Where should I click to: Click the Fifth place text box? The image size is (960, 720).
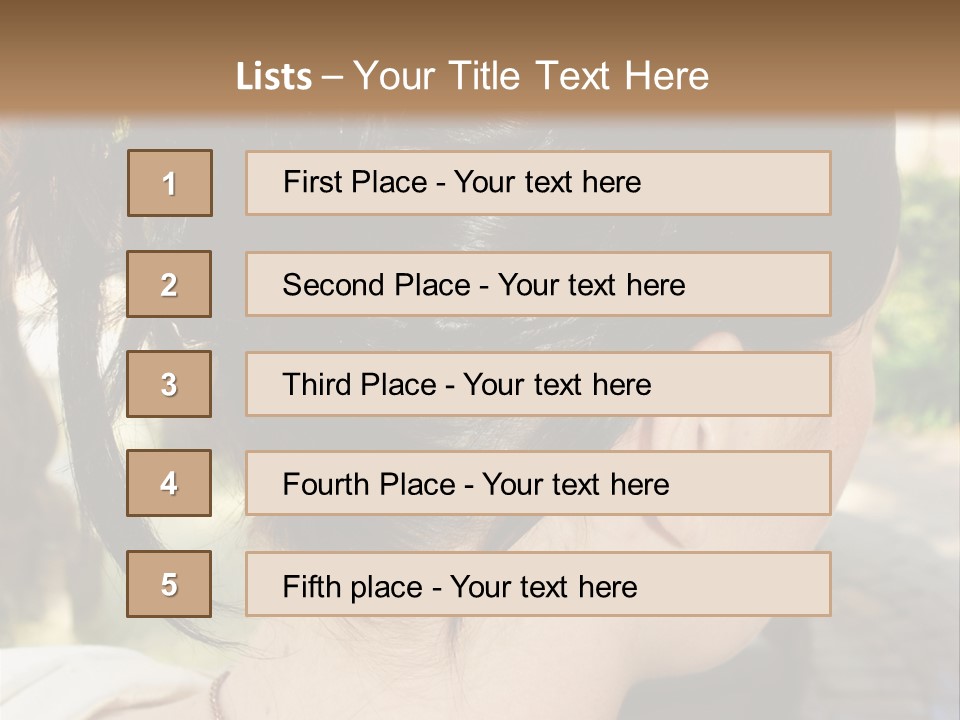(538, 584)
